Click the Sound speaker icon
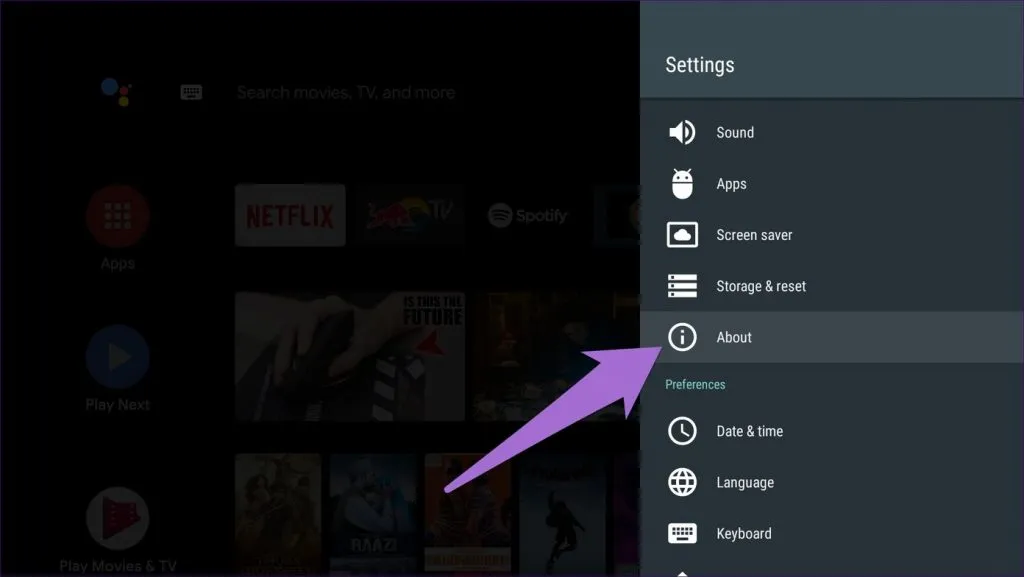 coord(682,133)
